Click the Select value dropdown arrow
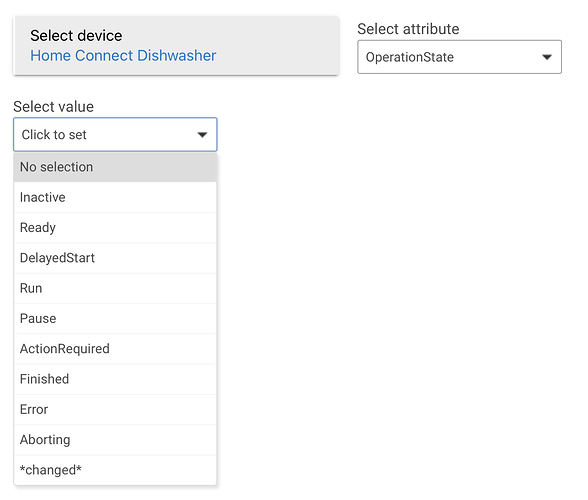588x500 pixels. (x=202, y=135)
